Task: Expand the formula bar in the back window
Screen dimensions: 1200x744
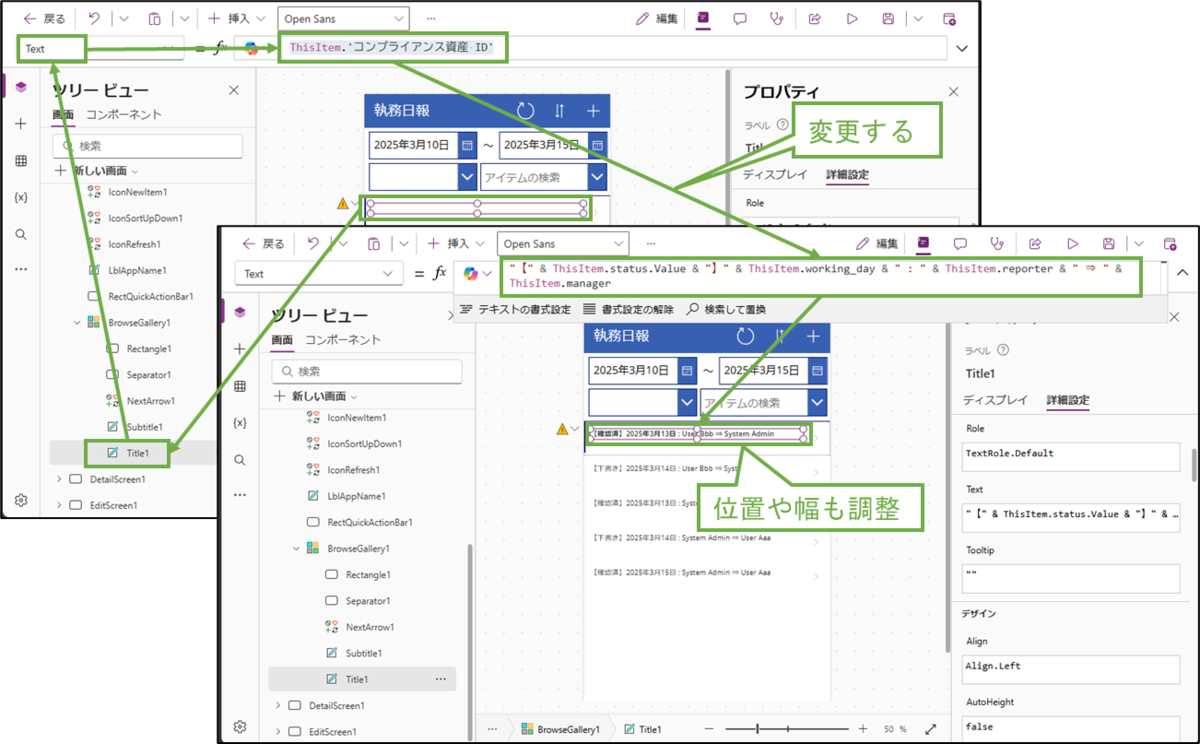Action: click(x=963, y=48)
